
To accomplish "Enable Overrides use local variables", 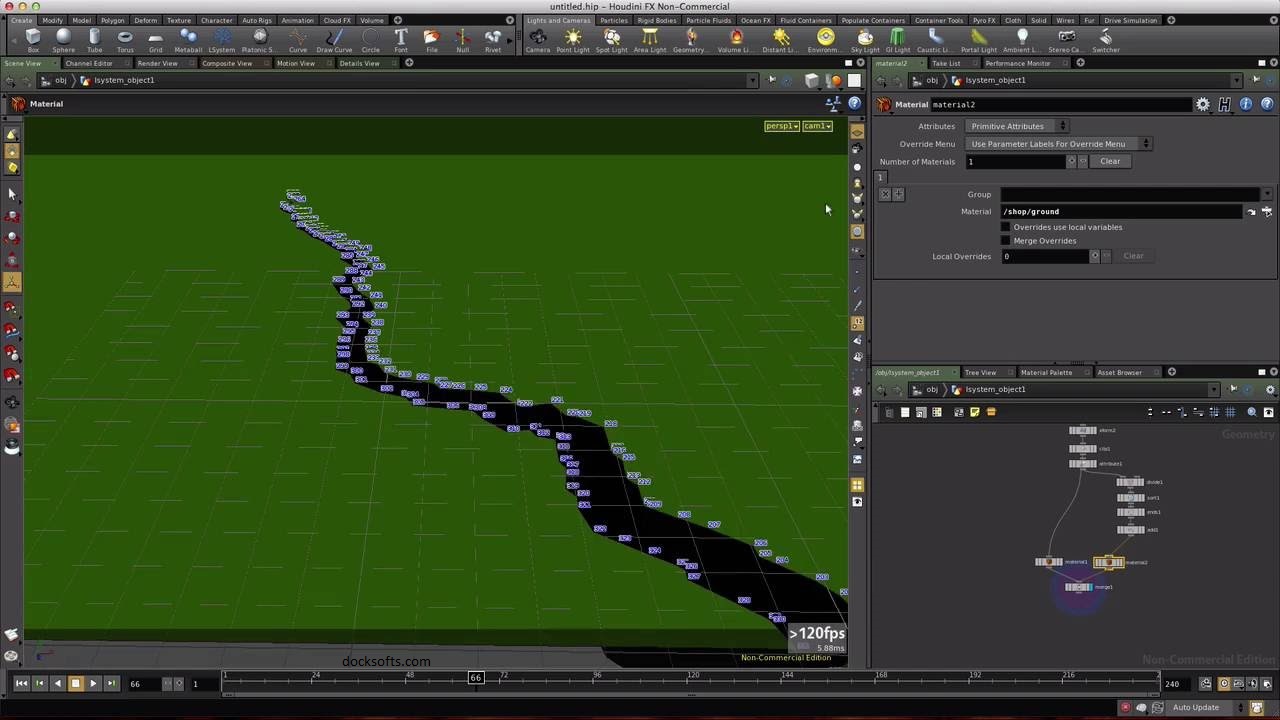I will click(1006, 227).
